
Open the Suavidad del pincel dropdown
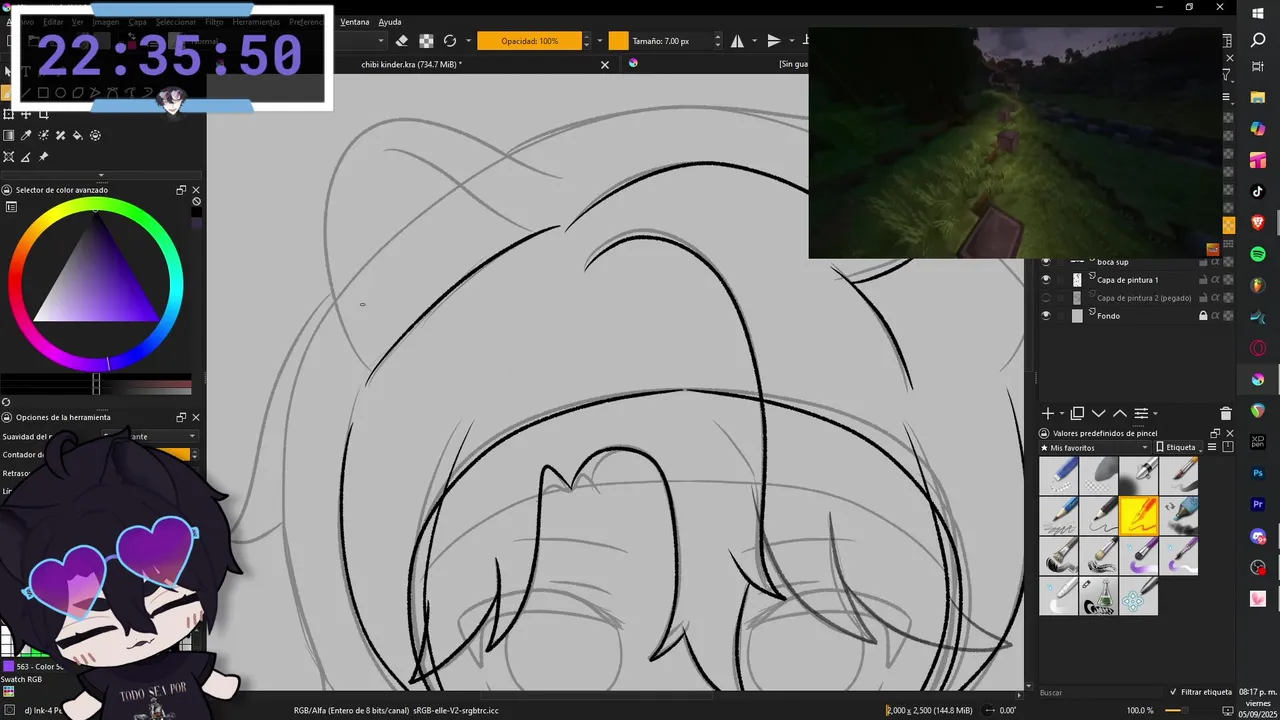click(150, 436)
